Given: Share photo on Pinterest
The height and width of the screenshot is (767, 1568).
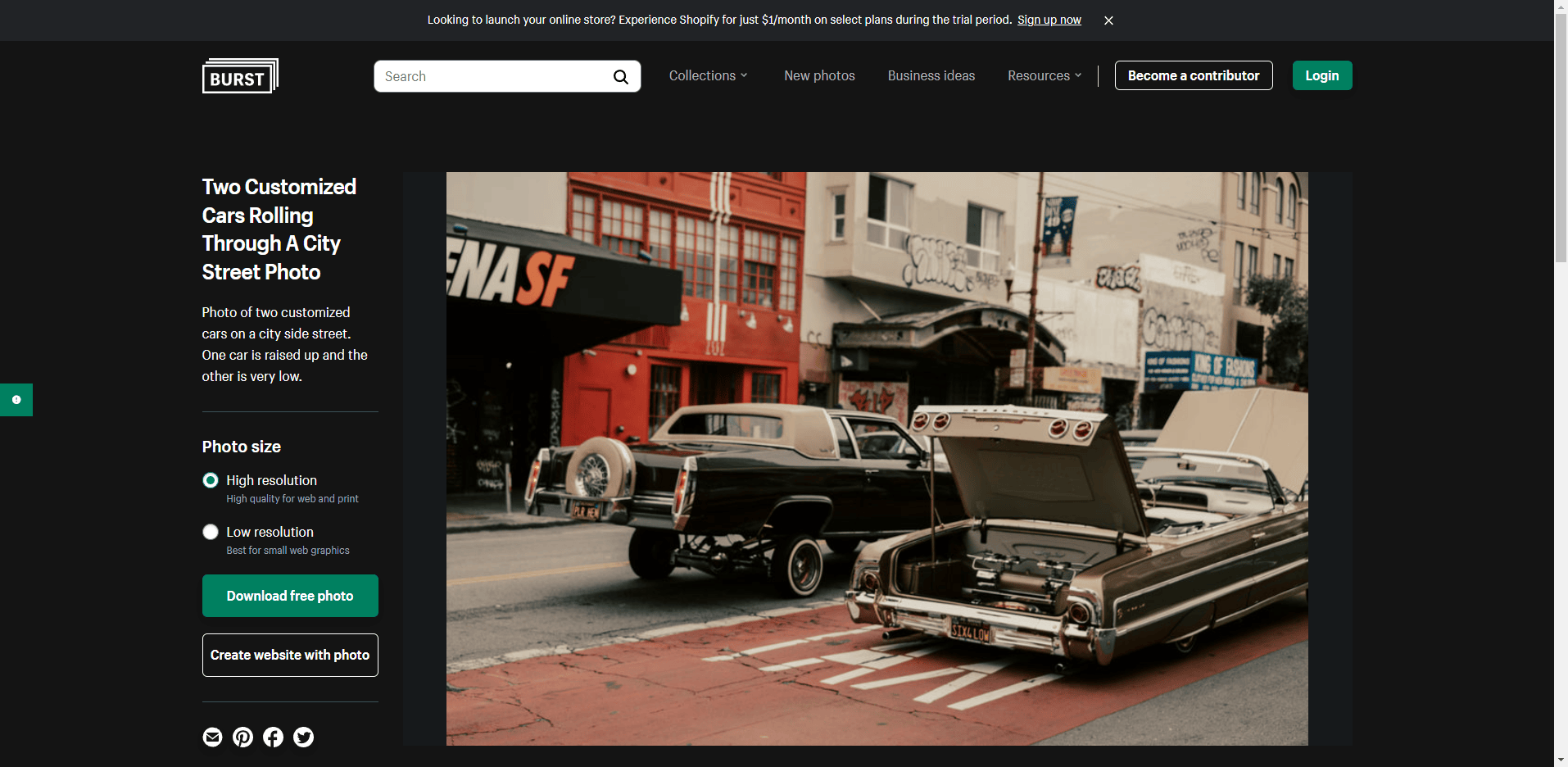Looking at the screenshot, I should click(x=242, y=737).
